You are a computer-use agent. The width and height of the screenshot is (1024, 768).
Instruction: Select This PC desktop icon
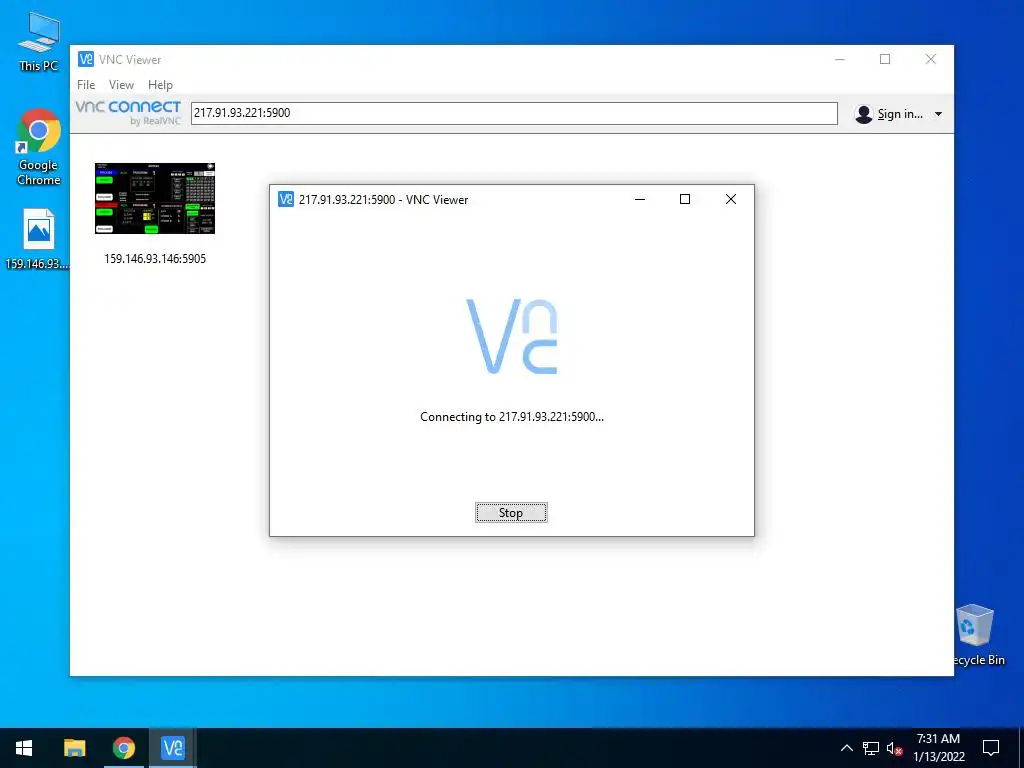(x=39, y=42)
